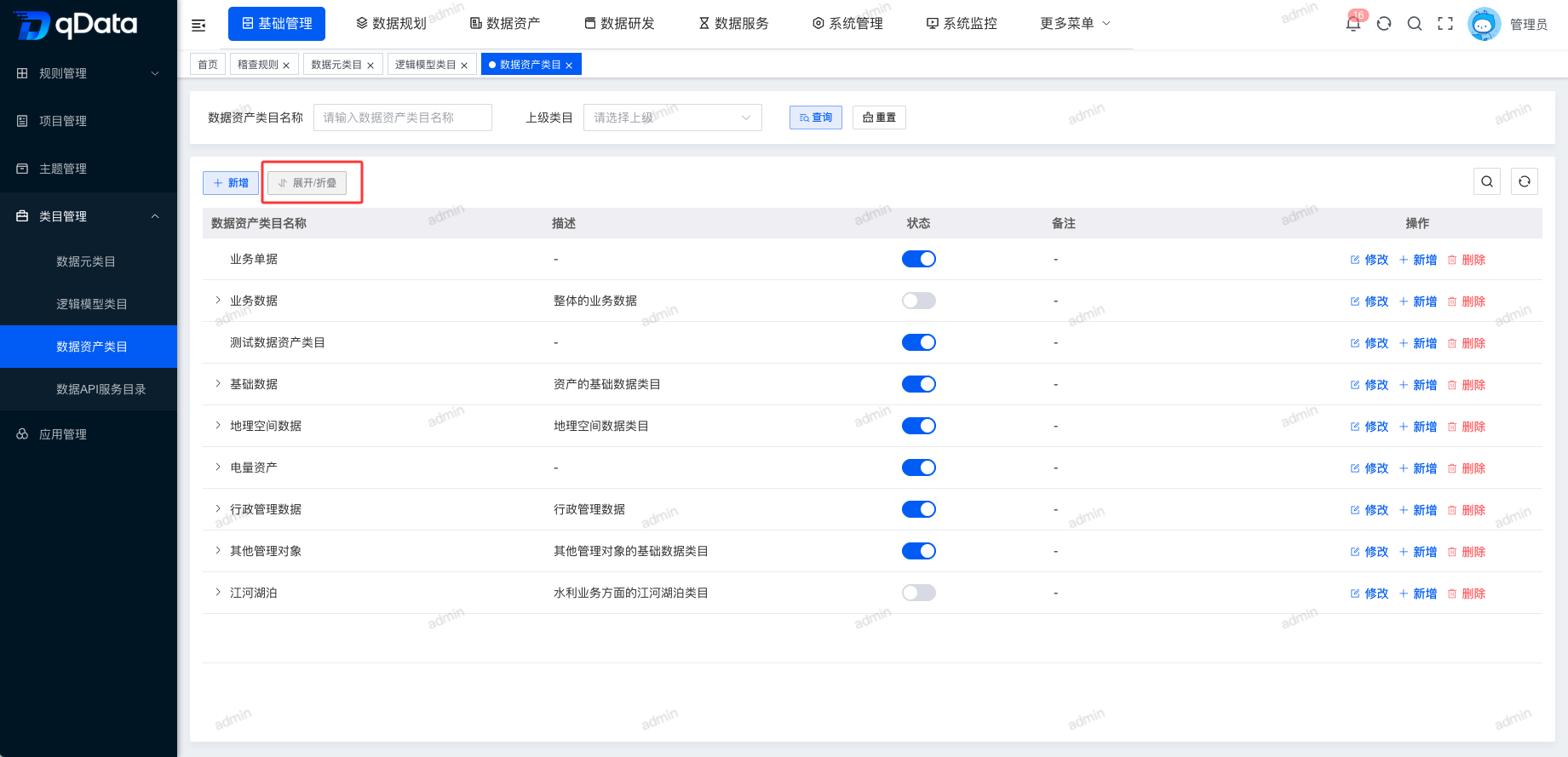Delete the 江河湖泊 row
Screen dimensions: 1568x757
click(1467, 594)
